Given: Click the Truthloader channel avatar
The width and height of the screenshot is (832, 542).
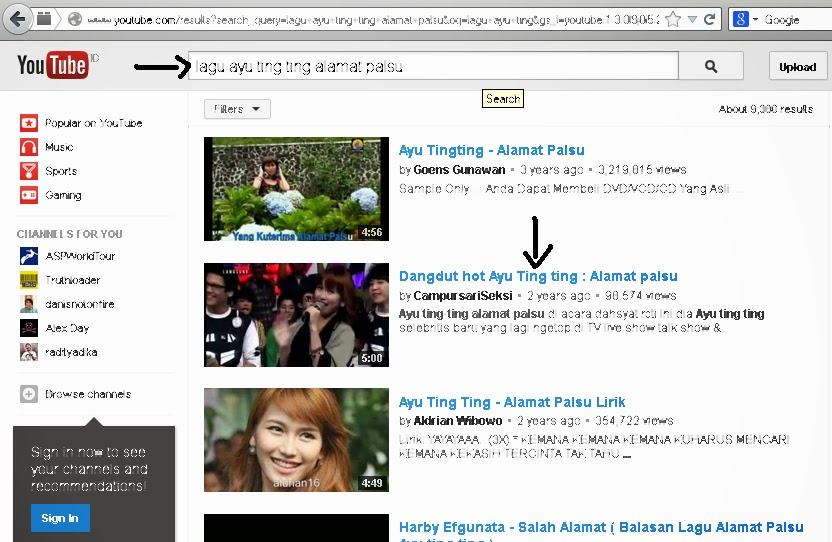Looking at the screenshot, I should coord(29,280).
